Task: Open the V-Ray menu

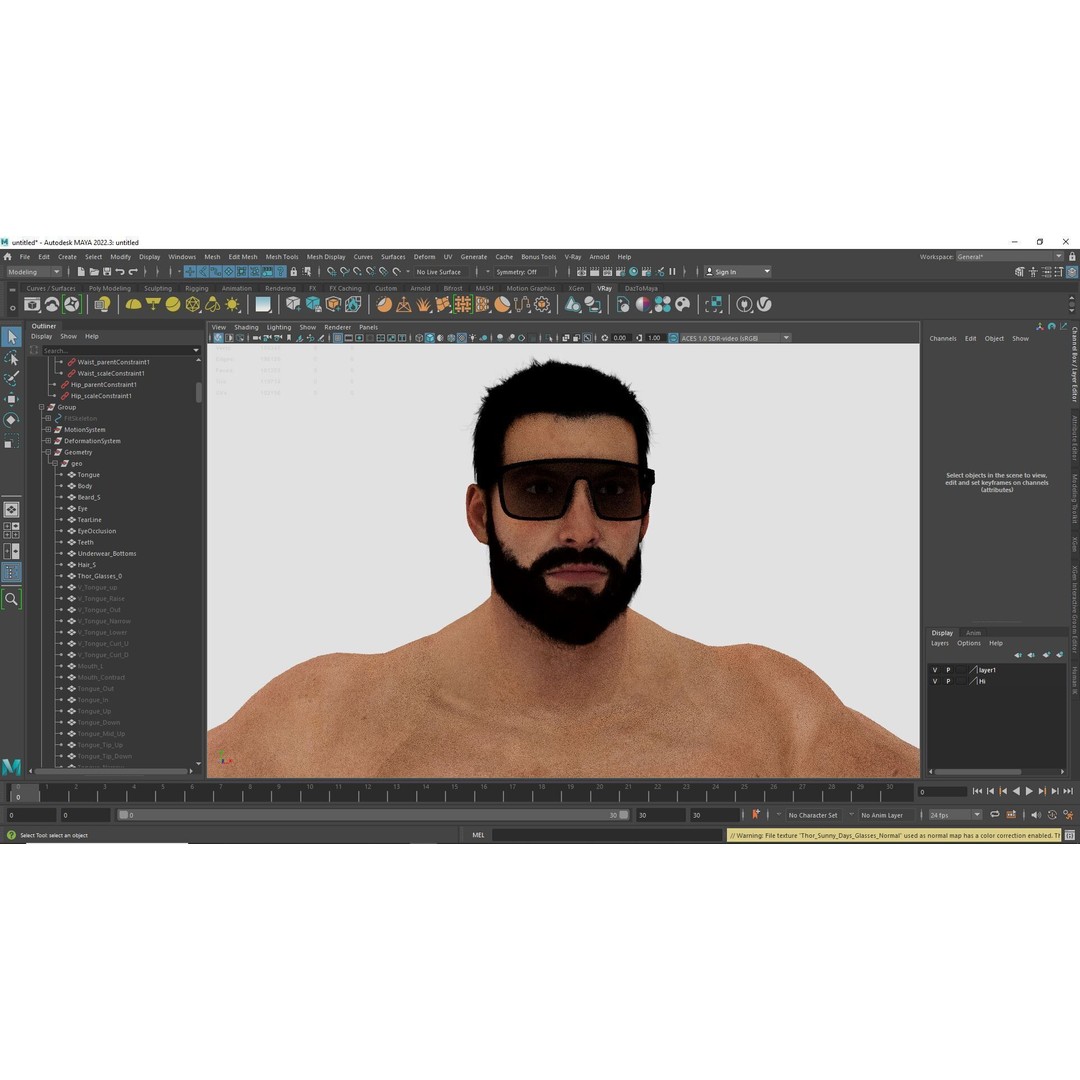Action: point(572,257)
